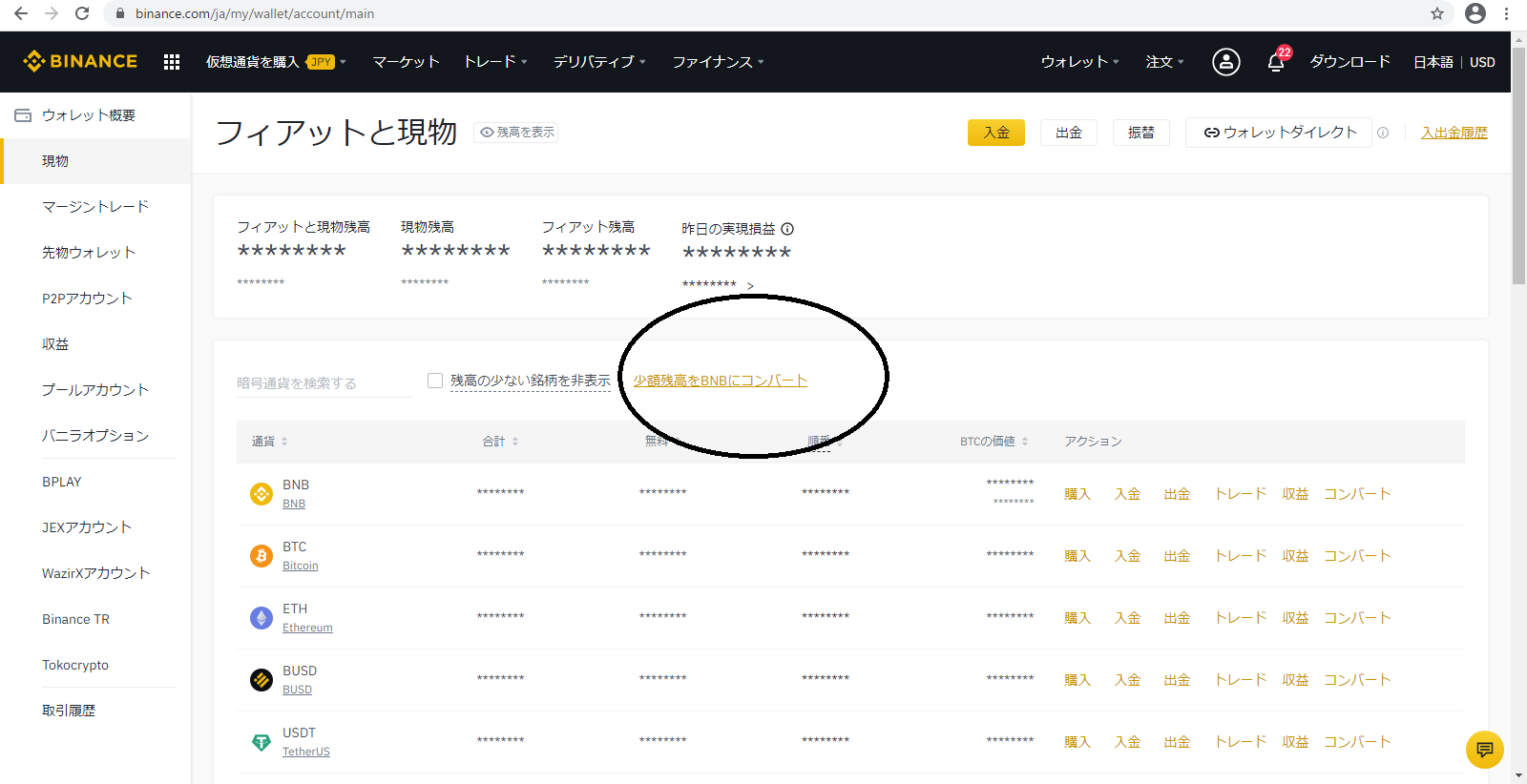The height and width of the screenshot is (784, 1527).
Task: Select マージントレード in the sidebar
Action: point(95,207)
